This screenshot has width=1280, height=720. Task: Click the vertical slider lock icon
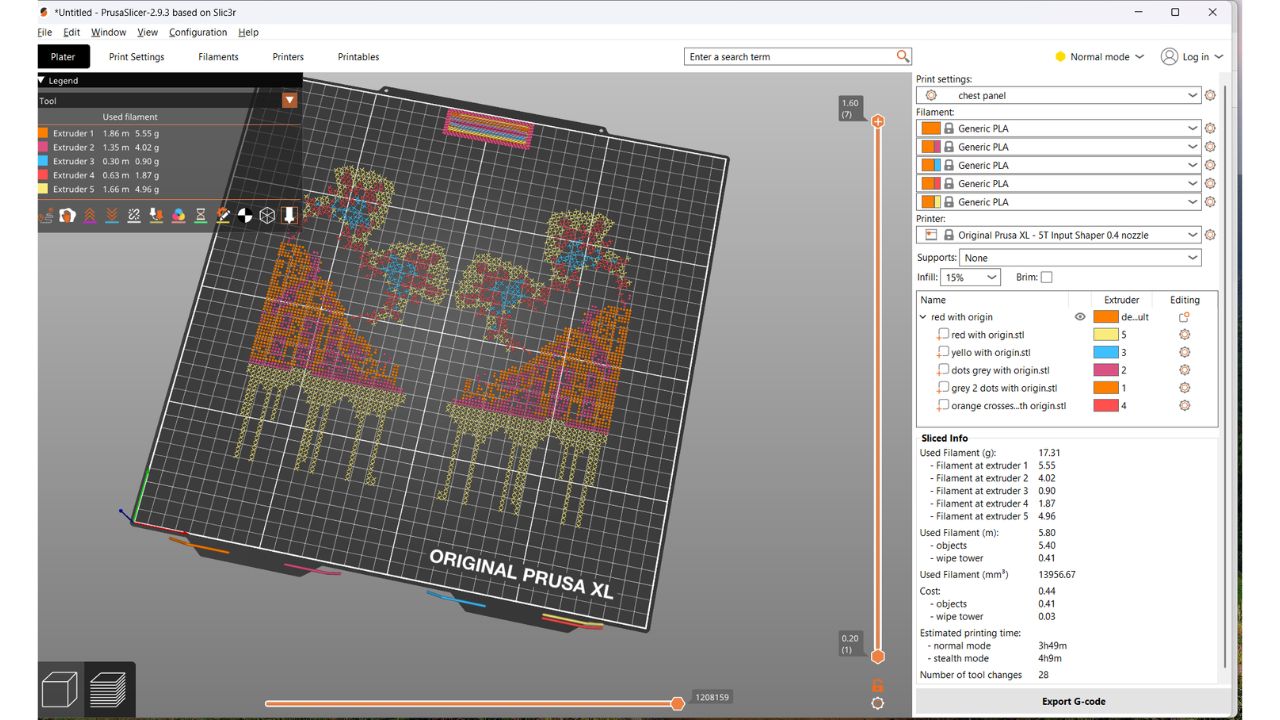pos(877,685)
